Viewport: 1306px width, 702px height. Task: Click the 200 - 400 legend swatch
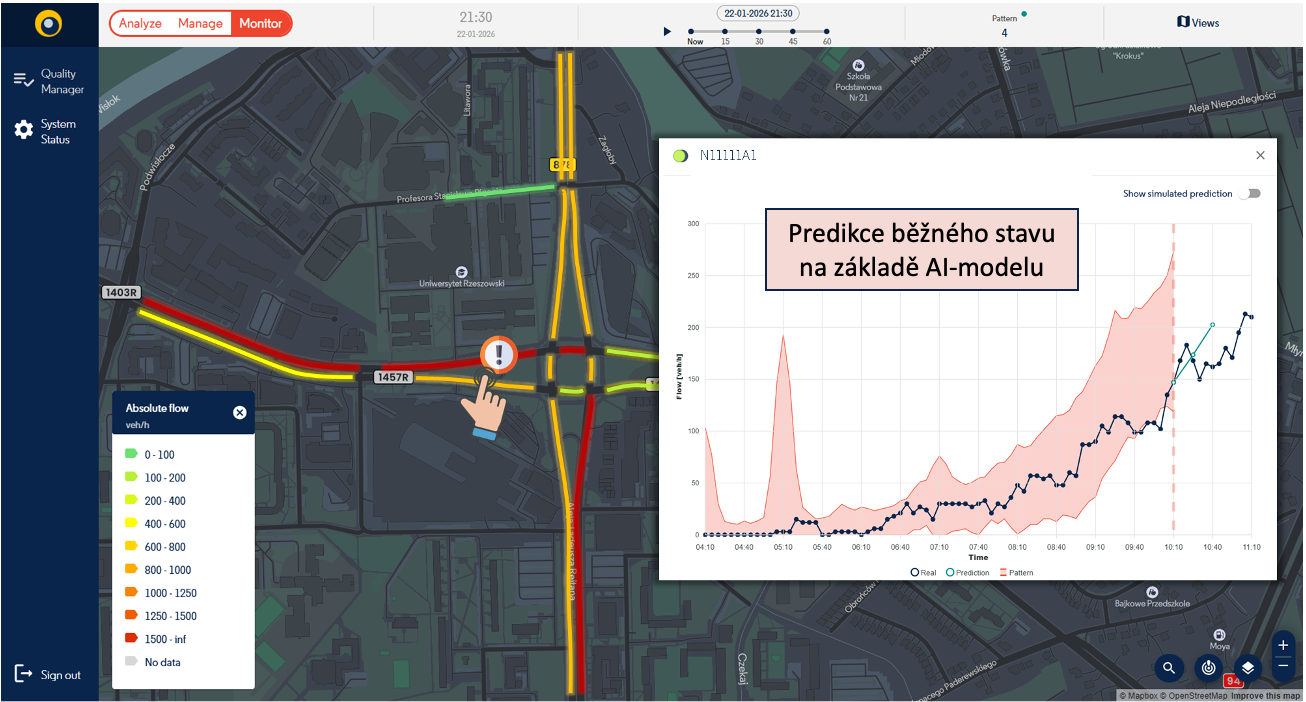[130, 500]
